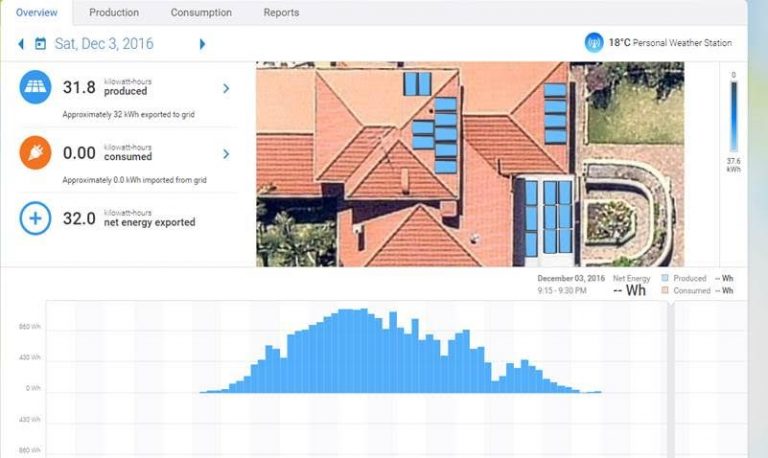The width and height of the screenshot is (768, 458).
Task: Switch to the Consumption tab
Action: pyautogui.click(x=201, y=13)
